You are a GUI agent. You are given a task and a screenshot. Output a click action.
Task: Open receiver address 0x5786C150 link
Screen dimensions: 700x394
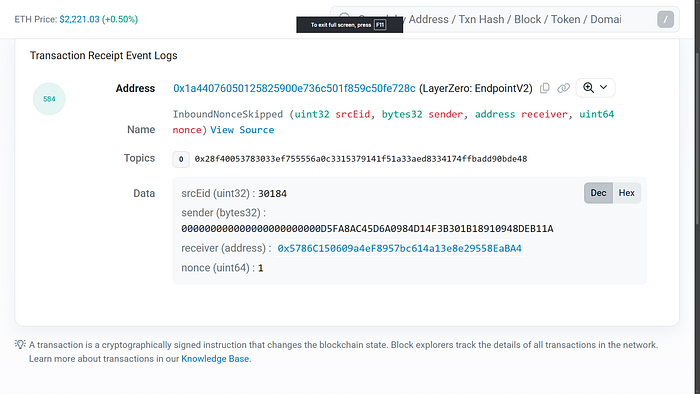(x=400, y=249)
